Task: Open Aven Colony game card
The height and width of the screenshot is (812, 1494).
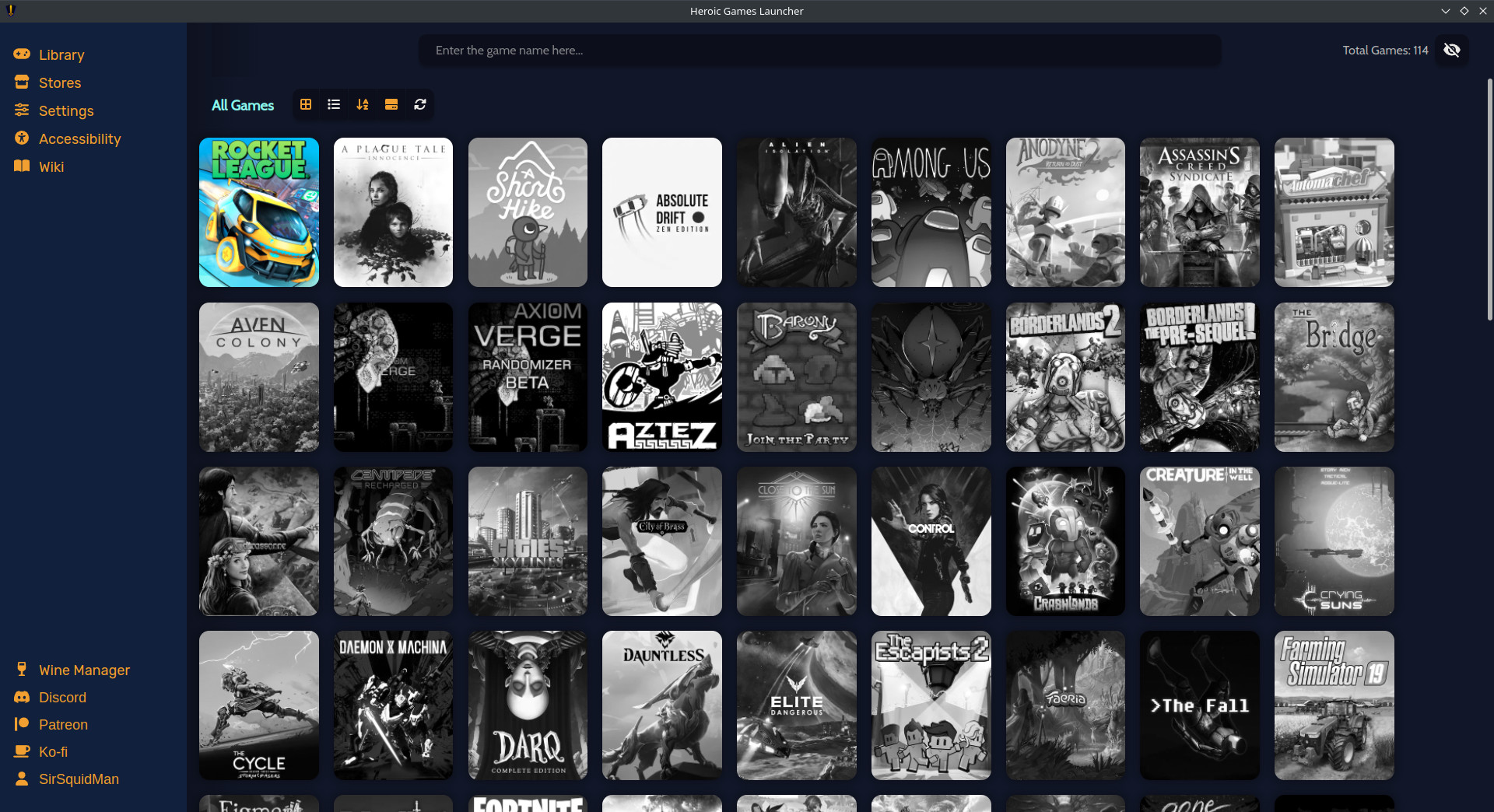Action: tap(259, 377)
